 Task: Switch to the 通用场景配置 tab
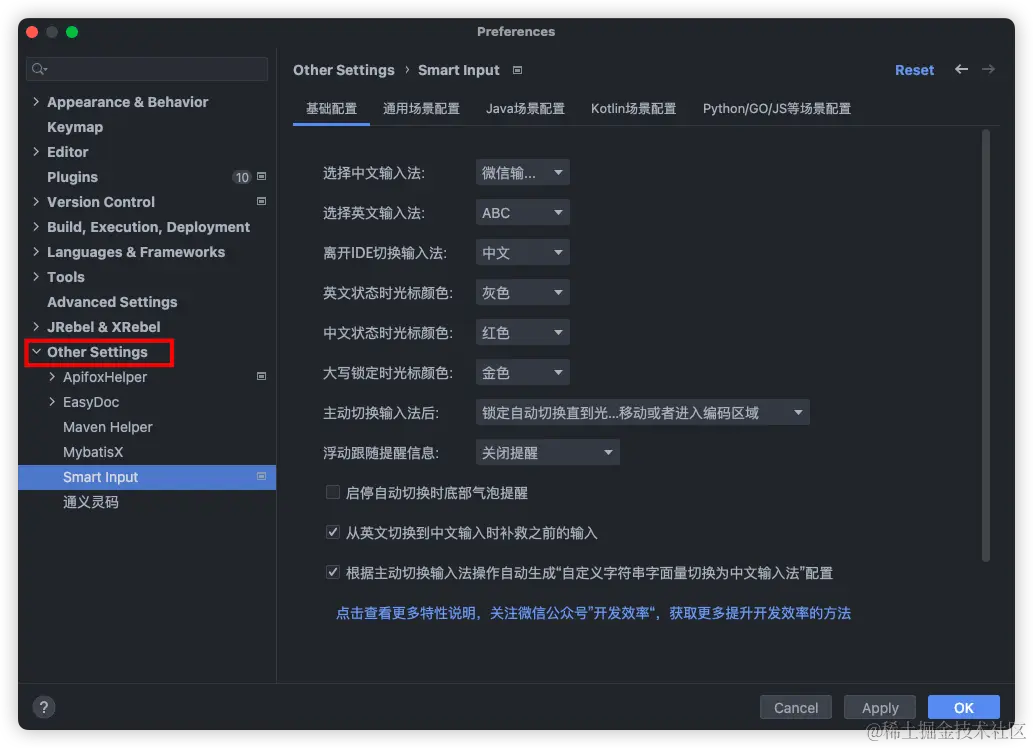421,109
